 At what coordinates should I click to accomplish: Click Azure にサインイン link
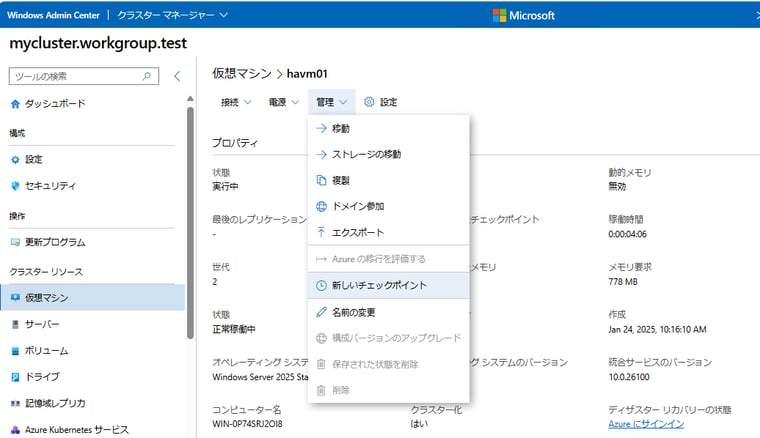pyautogui.click(x=646, y=424)
